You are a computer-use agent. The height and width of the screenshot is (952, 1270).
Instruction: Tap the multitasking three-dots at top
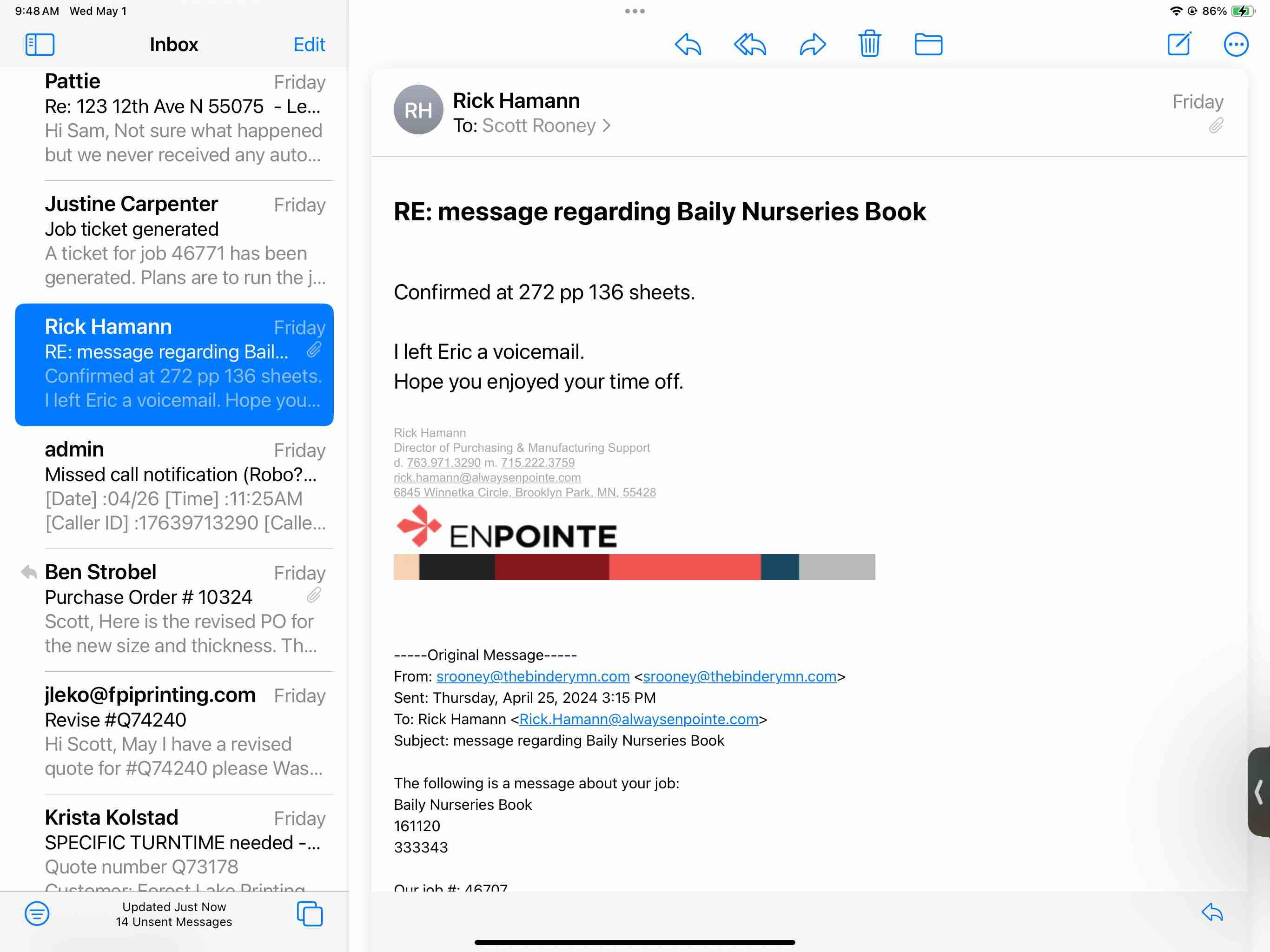(635, 11)
